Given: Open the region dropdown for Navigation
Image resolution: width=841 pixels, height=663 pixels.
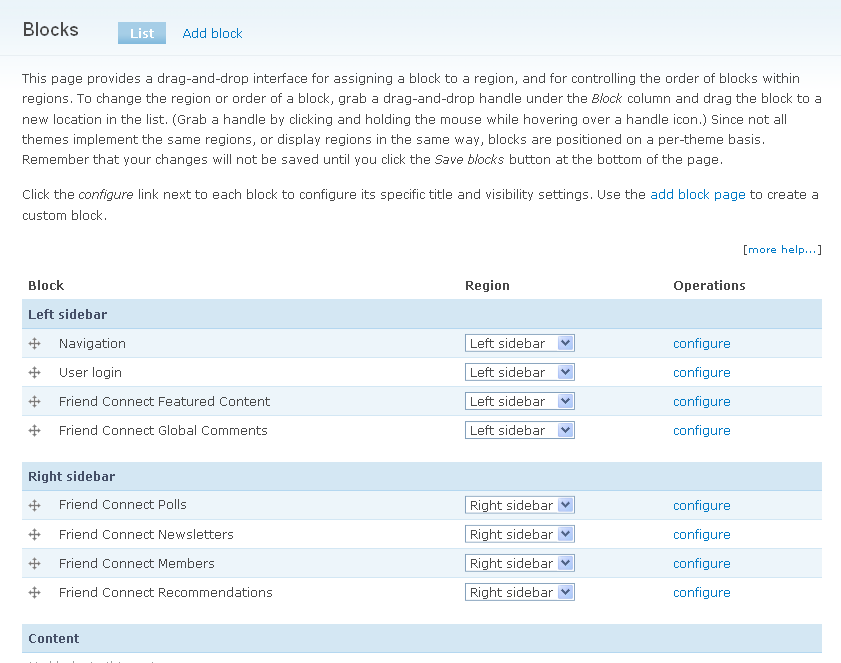Looking at the screenshot, I should coord(519,343).
